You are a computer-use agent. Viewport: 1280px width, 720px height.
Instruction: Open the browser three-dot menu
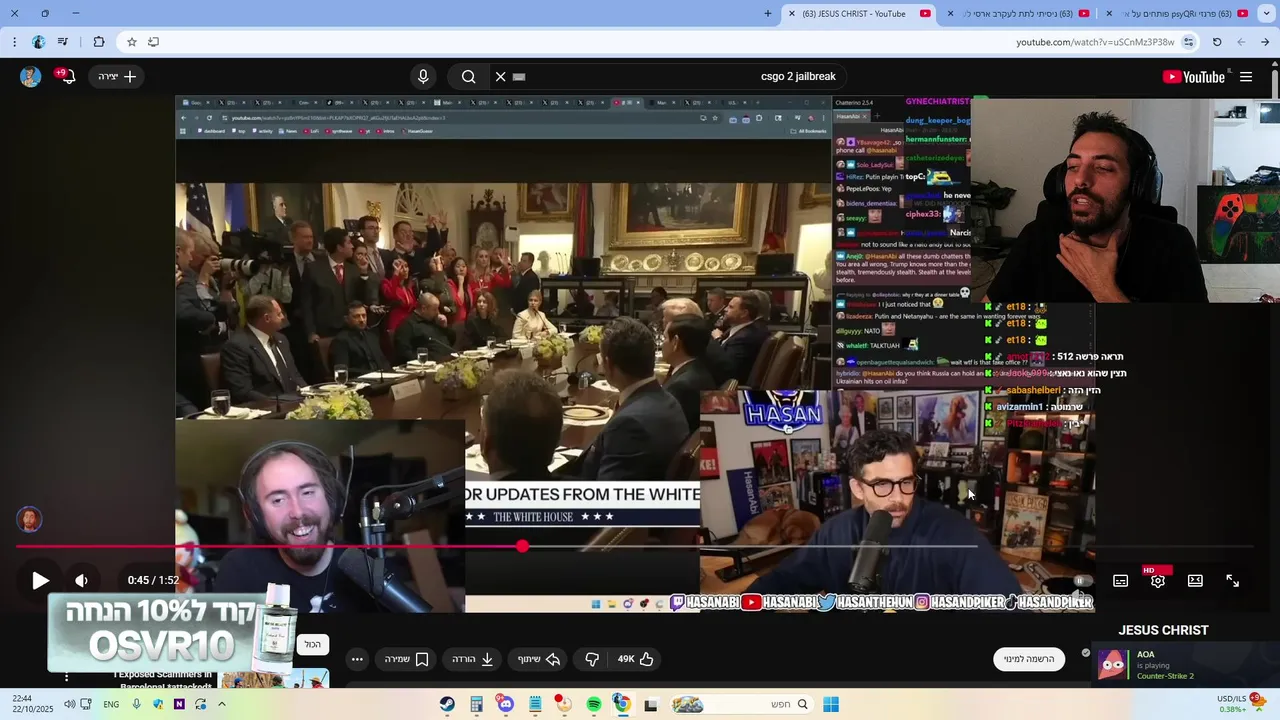(x=14, y=42)
